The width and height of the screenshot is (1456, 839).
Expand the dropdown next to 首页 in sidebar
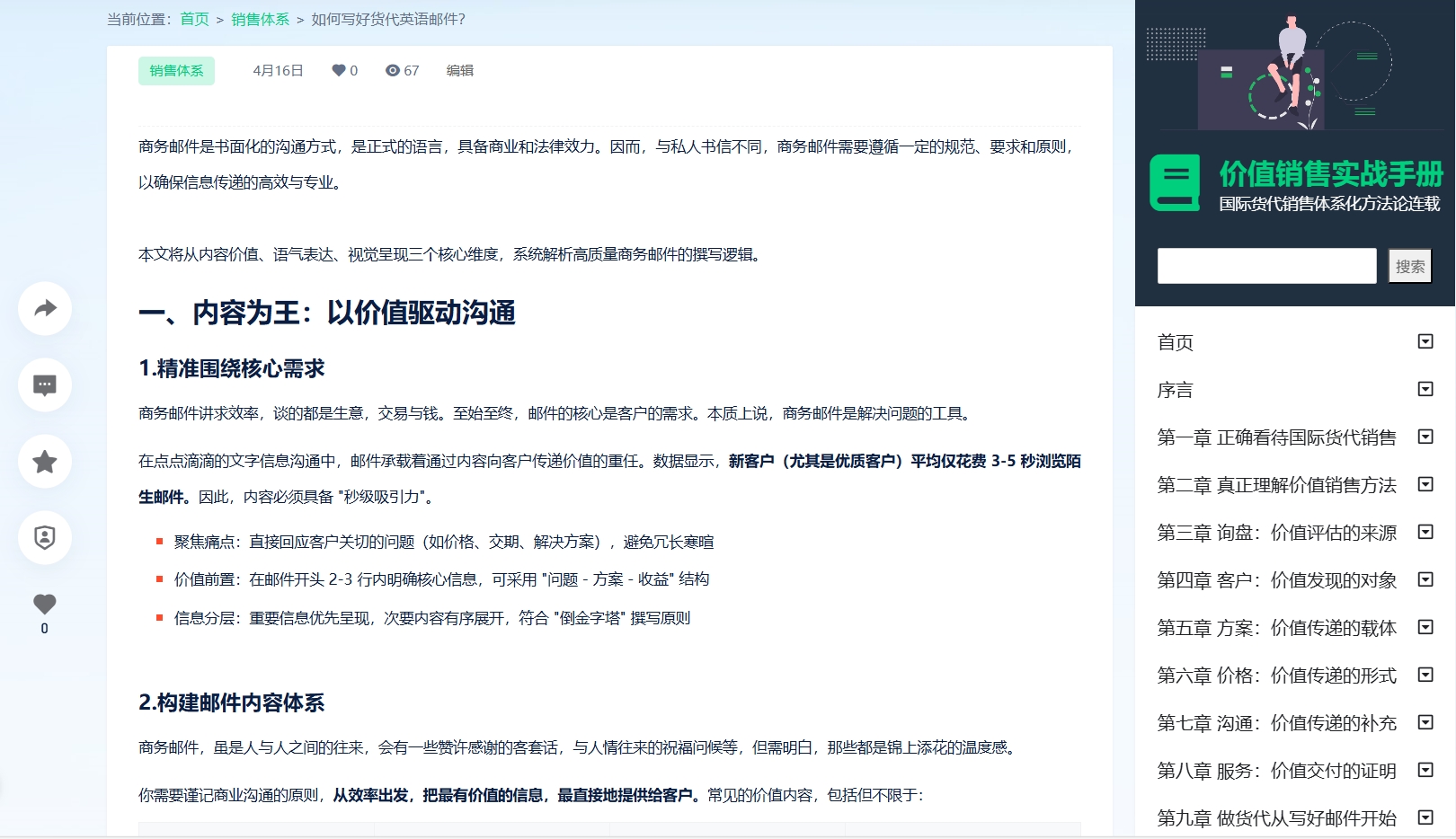1424,342
